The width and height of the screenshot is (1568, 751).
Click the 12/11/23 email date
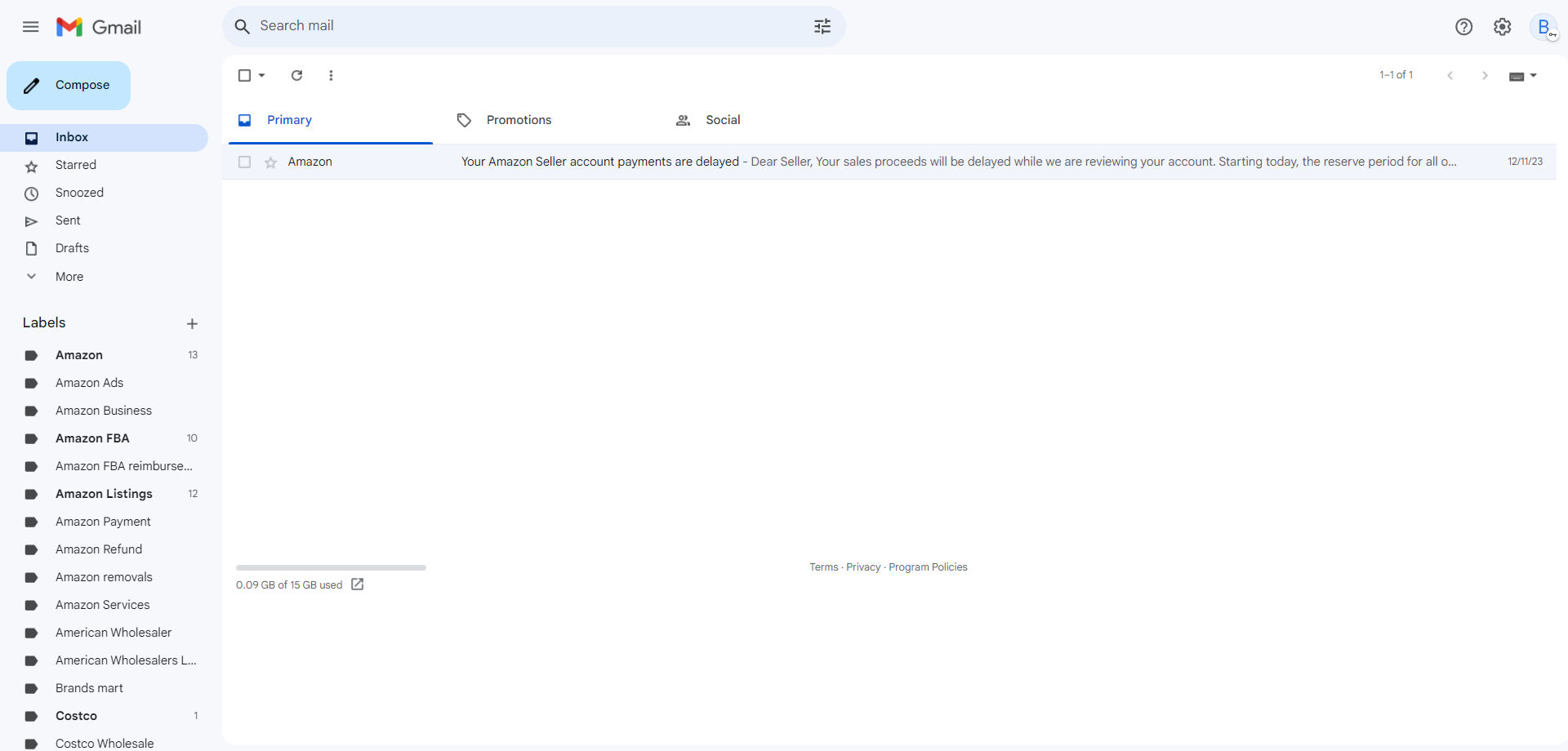click(x=1525, y=162)
